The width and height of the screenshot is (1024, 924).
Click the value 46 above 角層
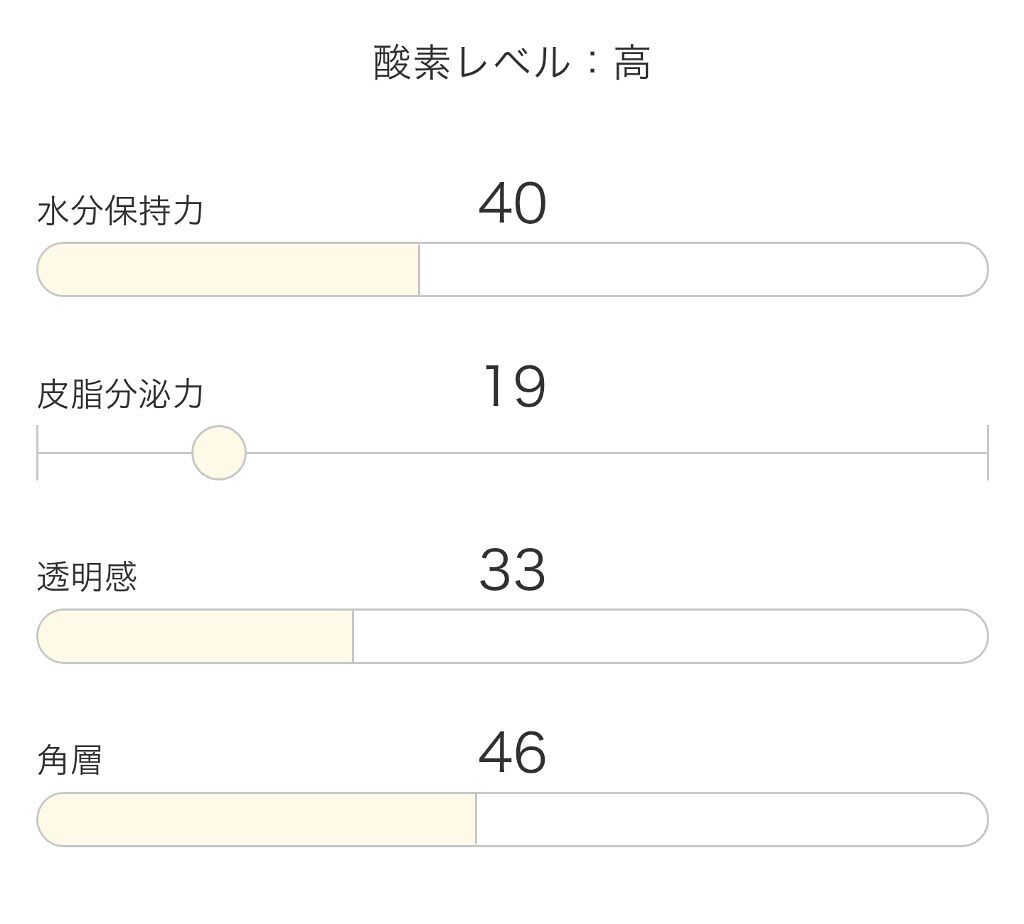pos(512,757)
